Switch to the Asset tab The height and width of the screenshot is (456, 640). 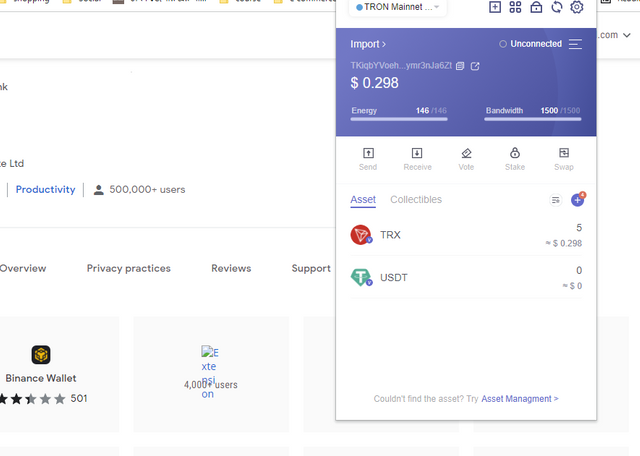[x=363, y=200]
